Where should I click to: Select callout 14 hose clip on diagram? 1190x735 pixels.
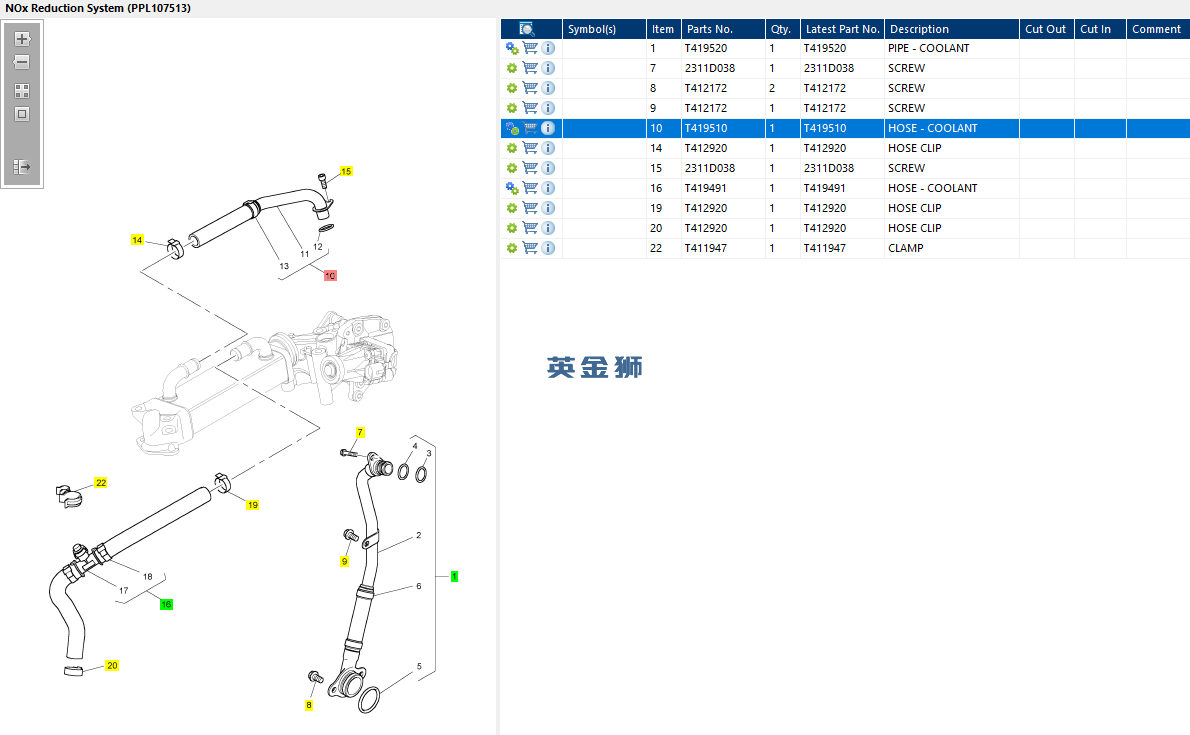[137, 240]
